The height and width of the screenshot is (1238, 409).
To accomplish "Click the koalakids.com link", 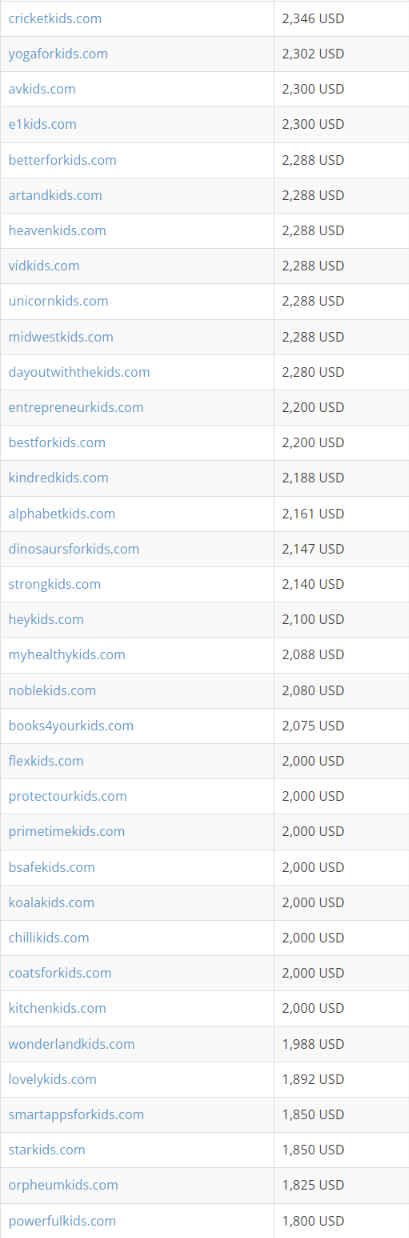I will pyautogui.click(x=52, y=903).
